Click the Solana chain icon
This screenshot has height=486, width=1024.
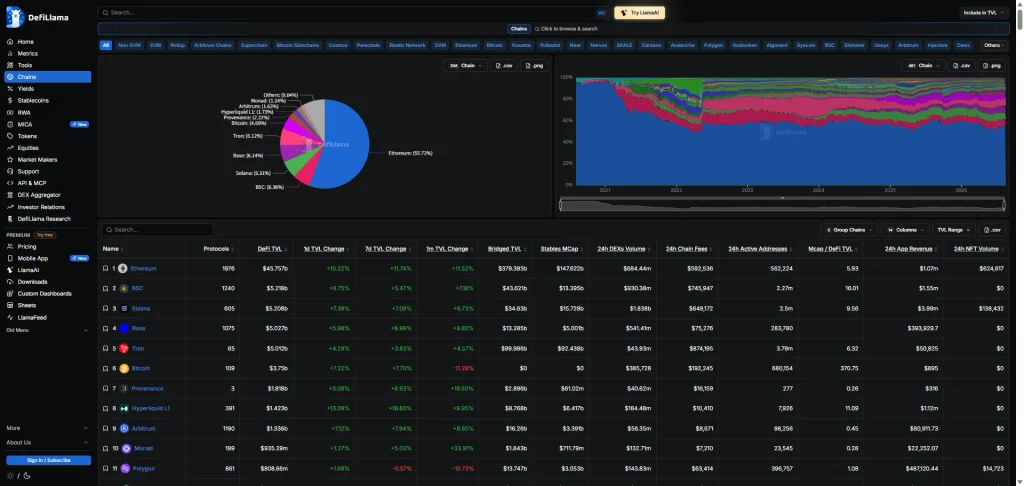pos(124,308)
